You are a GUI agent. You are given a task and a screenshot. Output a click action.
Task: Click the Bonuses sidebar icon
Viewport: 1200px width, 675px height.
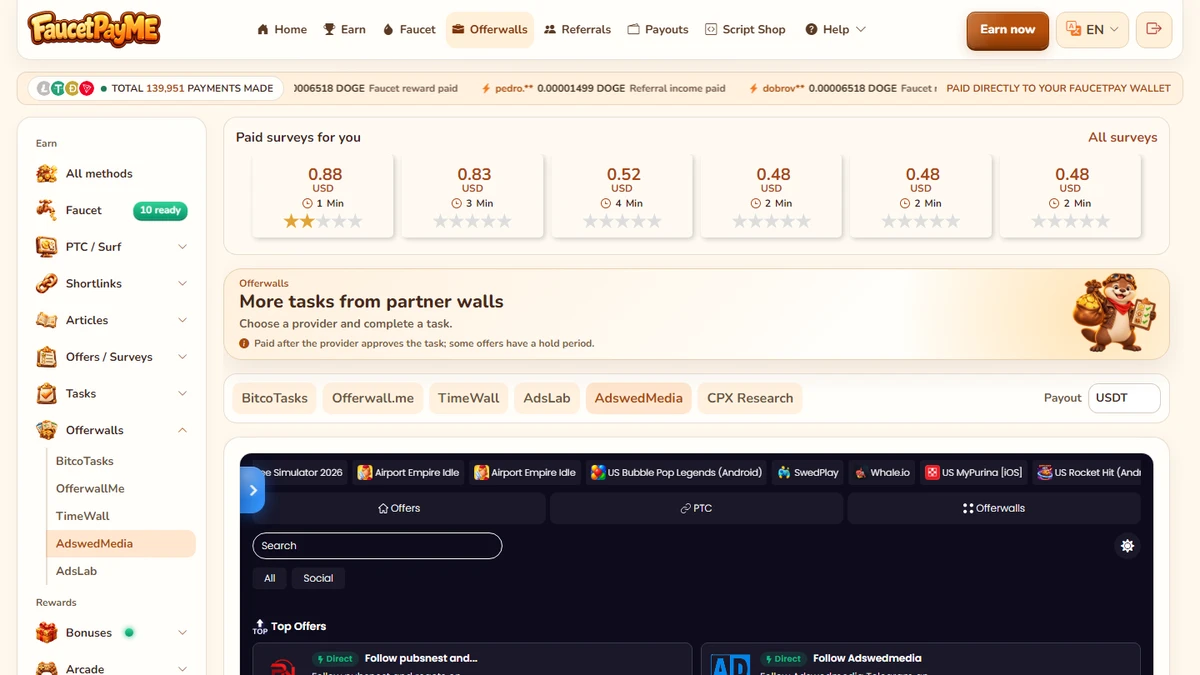pyautogui.click(x=47, y=633)
